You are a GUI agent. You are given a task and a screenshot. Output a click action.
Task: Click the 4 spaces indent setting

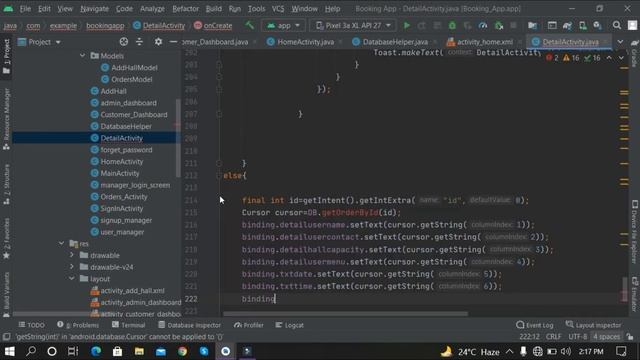tap(606, 337)
